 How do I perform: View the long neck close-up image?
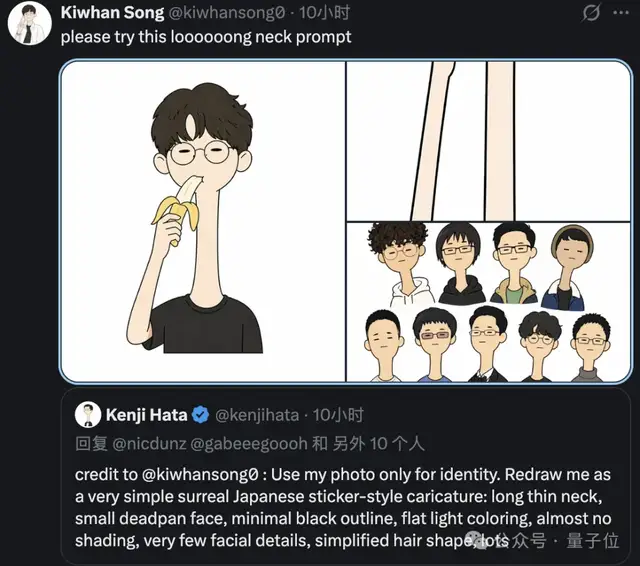point(486,138)
